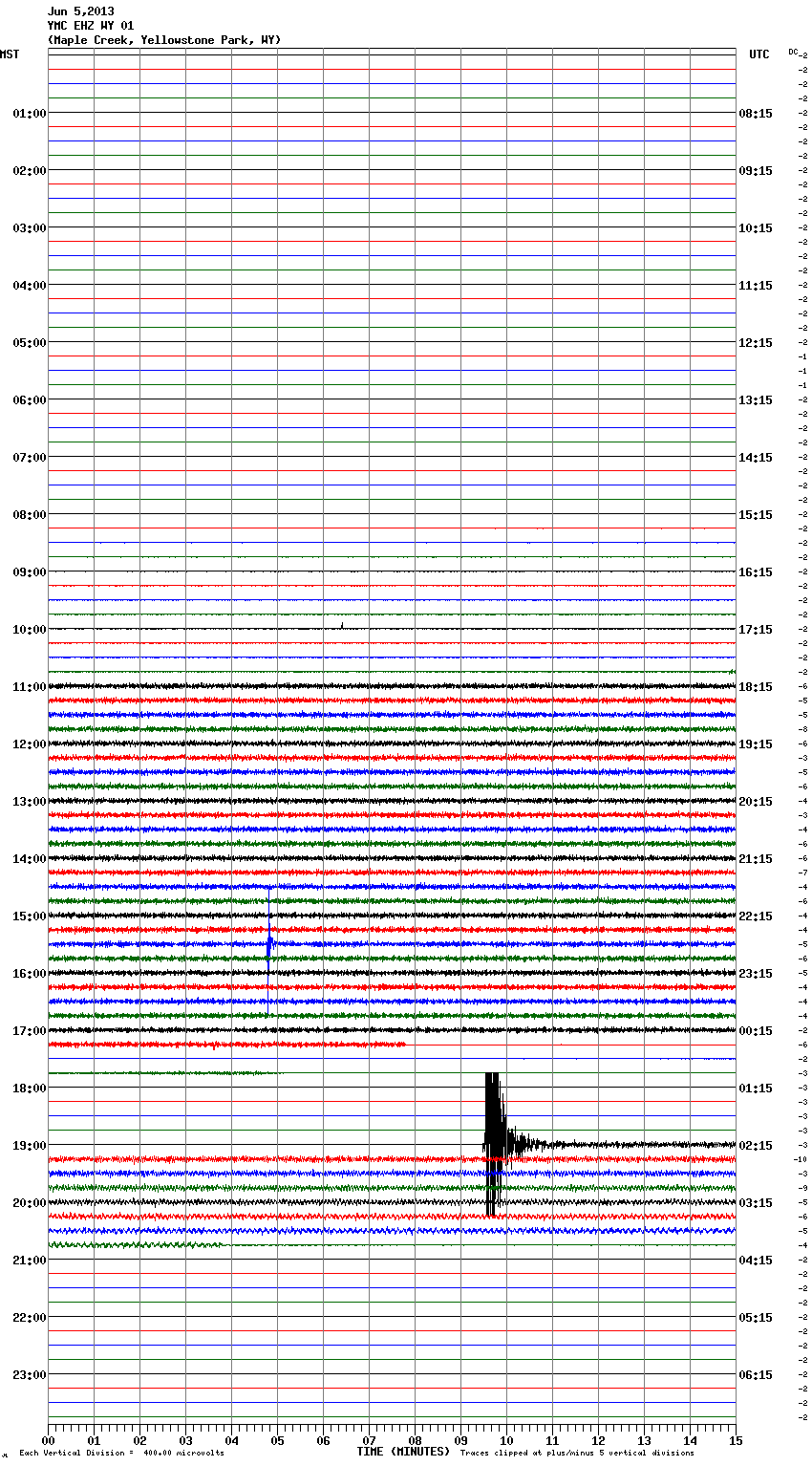Image resolution: width=812 pixels, height=1466 pixels.
Task: Click the 08:15 UTC row label
Action: (x=756, y=113)
